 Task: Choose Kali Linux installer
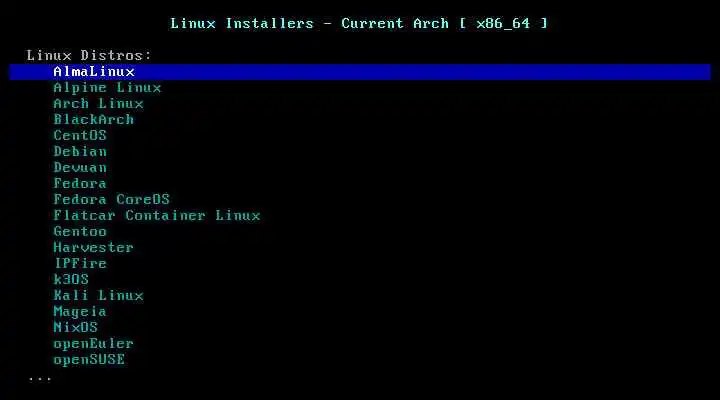(x=98, y=295)
